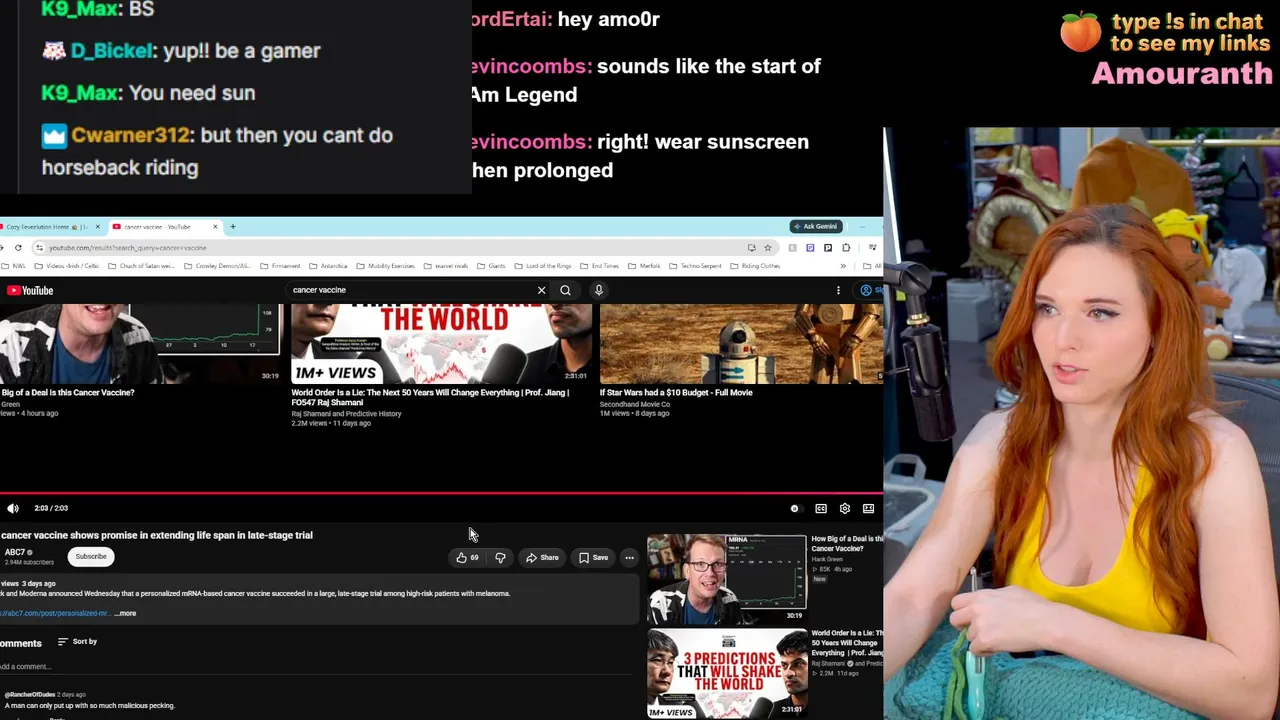
Task: Click the install app icon in address bar
Action: point(751,248)
